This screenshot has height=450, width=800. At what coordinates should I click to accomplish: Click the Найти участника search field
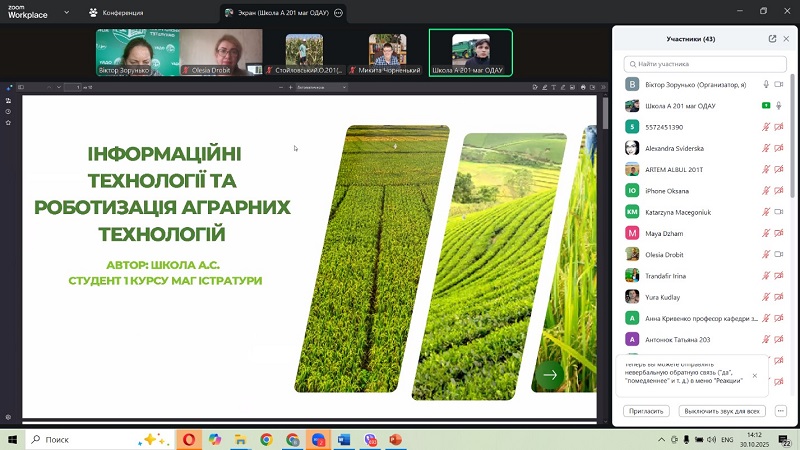(x=705, y=63)
